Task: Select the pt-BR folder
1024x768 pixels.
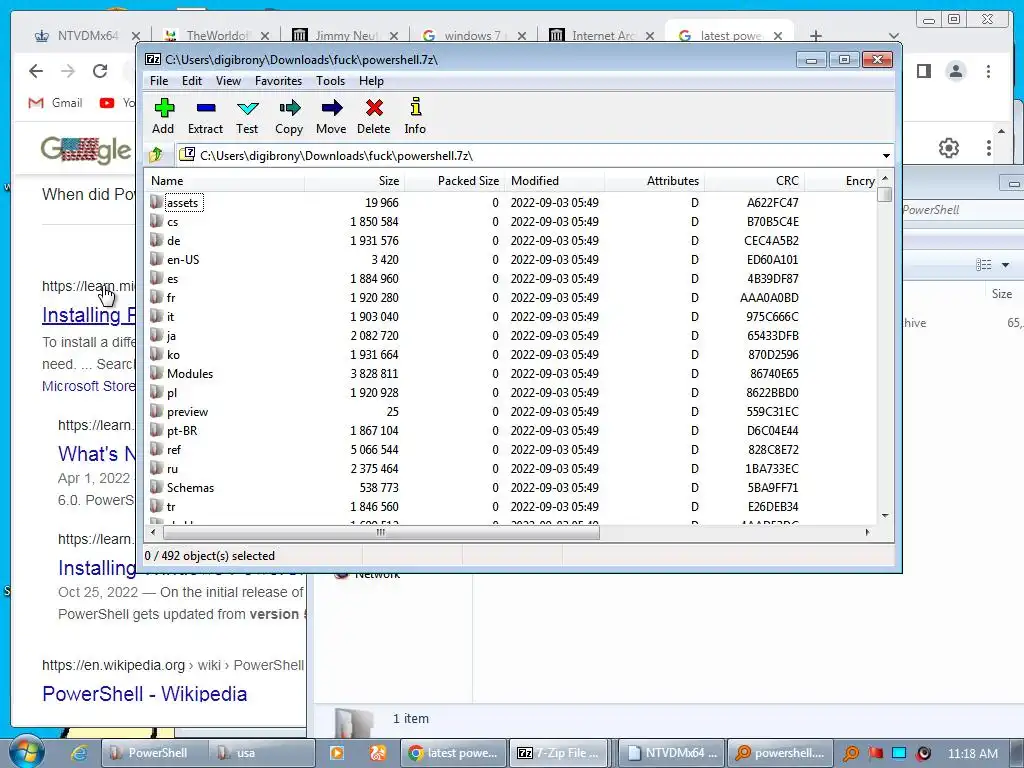Action: 182,431
